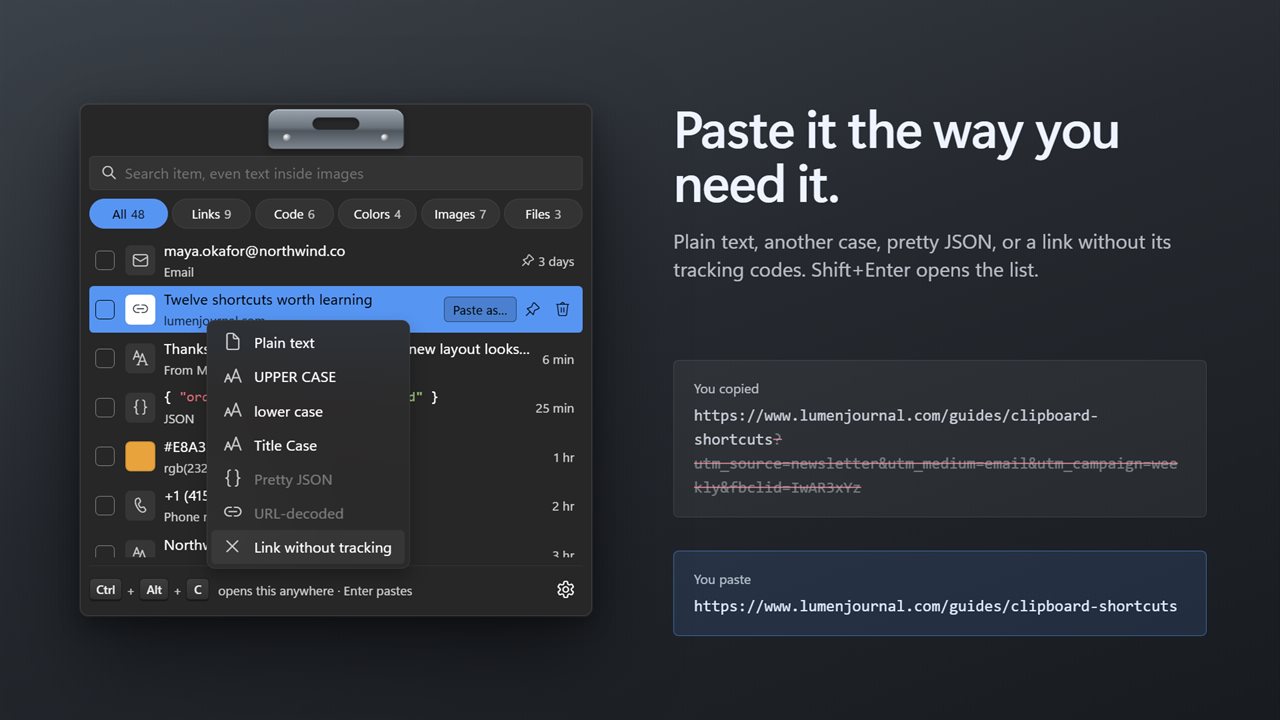Click the maya.okafor@northwind.co address text
1280x720 pixels.
tap(254, 251)
